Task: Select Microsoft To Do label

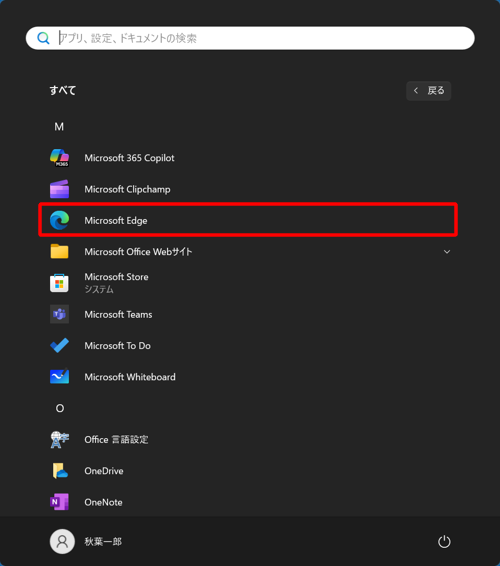Action: click(117, 346)
